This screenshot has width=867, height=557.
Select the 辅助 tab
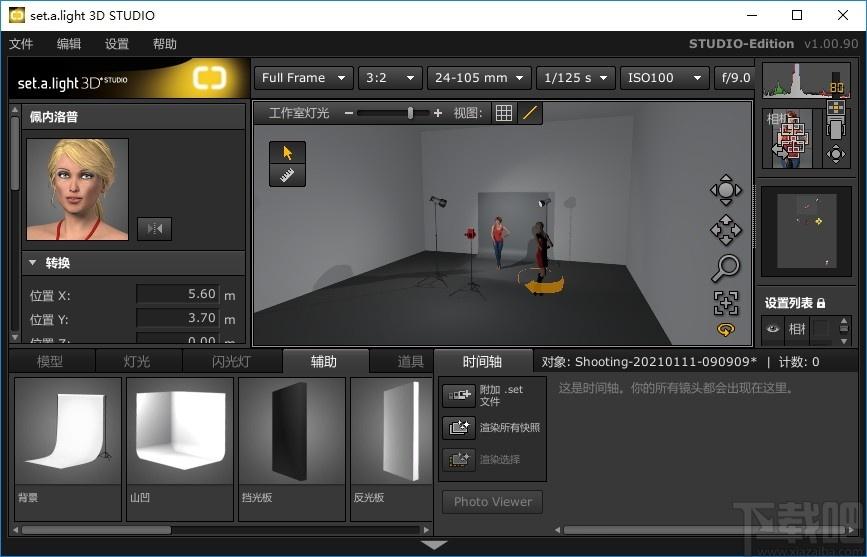coord(324,362)
